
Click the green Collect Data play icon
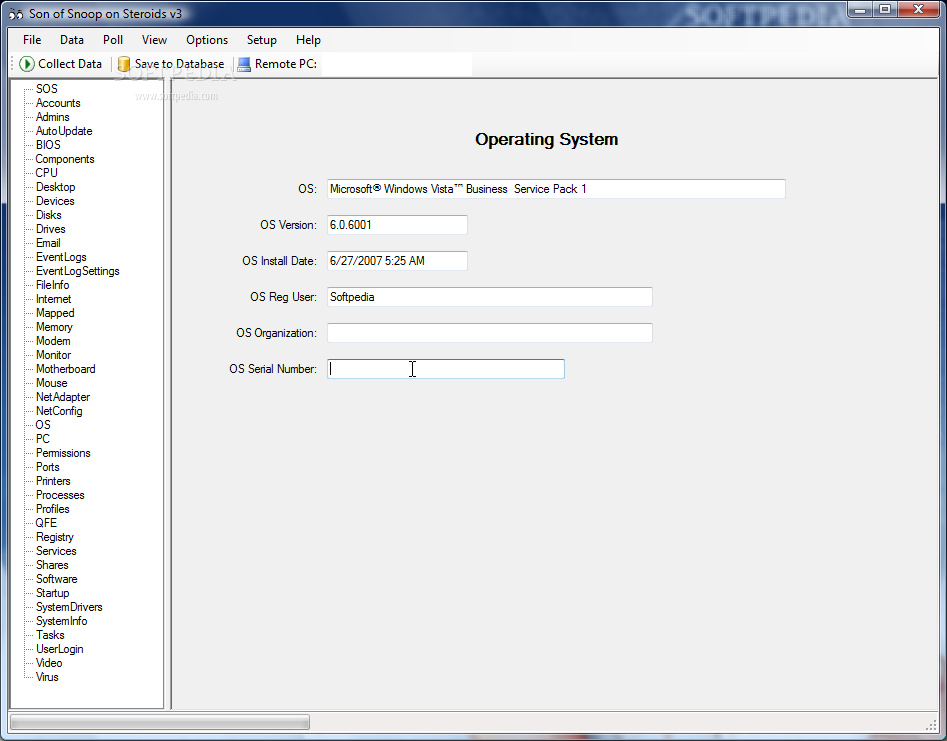coord(27,64)
